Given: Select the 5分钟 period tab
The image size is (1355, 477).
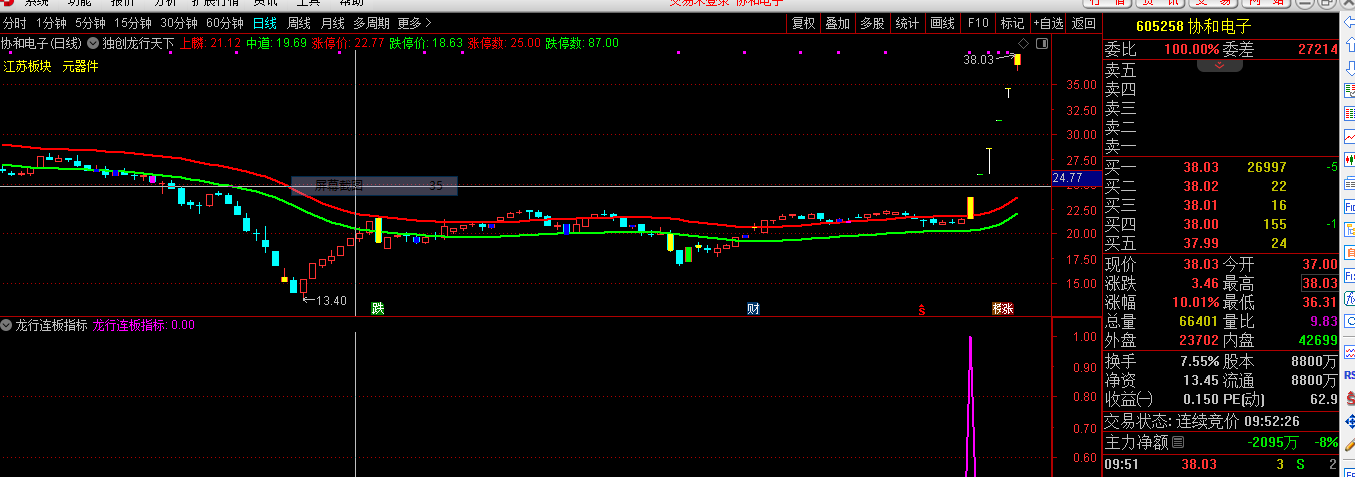Looking at the screenshot, I should tap(90, 23).
